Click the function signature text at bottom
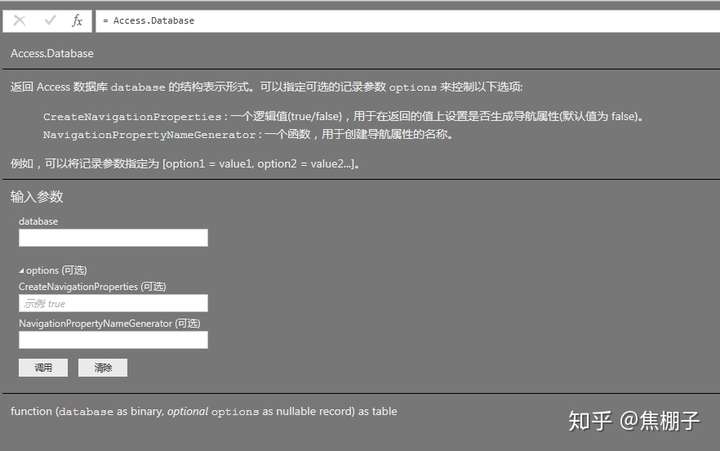The image size is (720, 451). pos(204,411)
